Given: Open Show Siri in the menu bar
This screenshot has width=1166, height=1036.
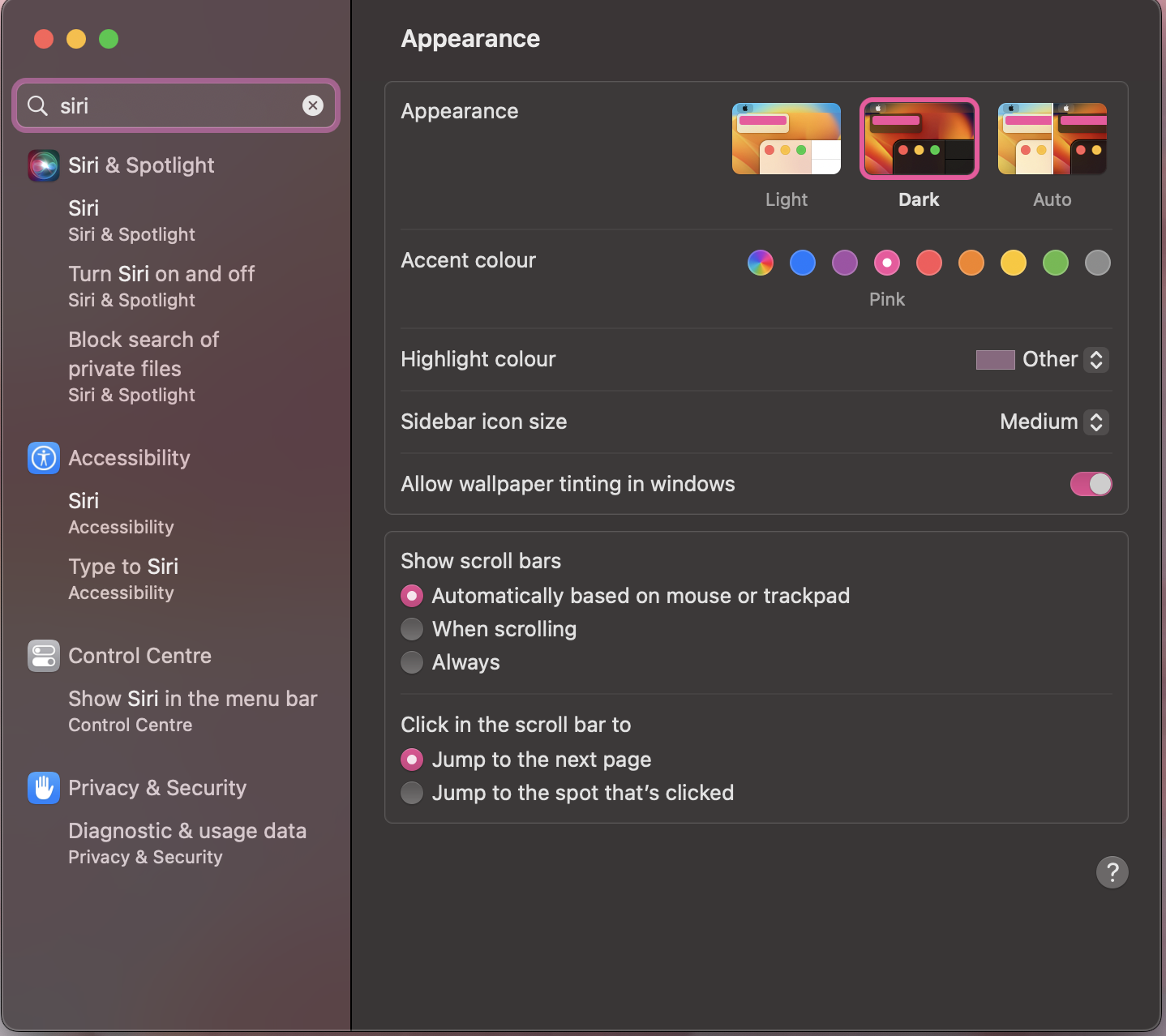Looking at the screenshot, I should 193,711.
